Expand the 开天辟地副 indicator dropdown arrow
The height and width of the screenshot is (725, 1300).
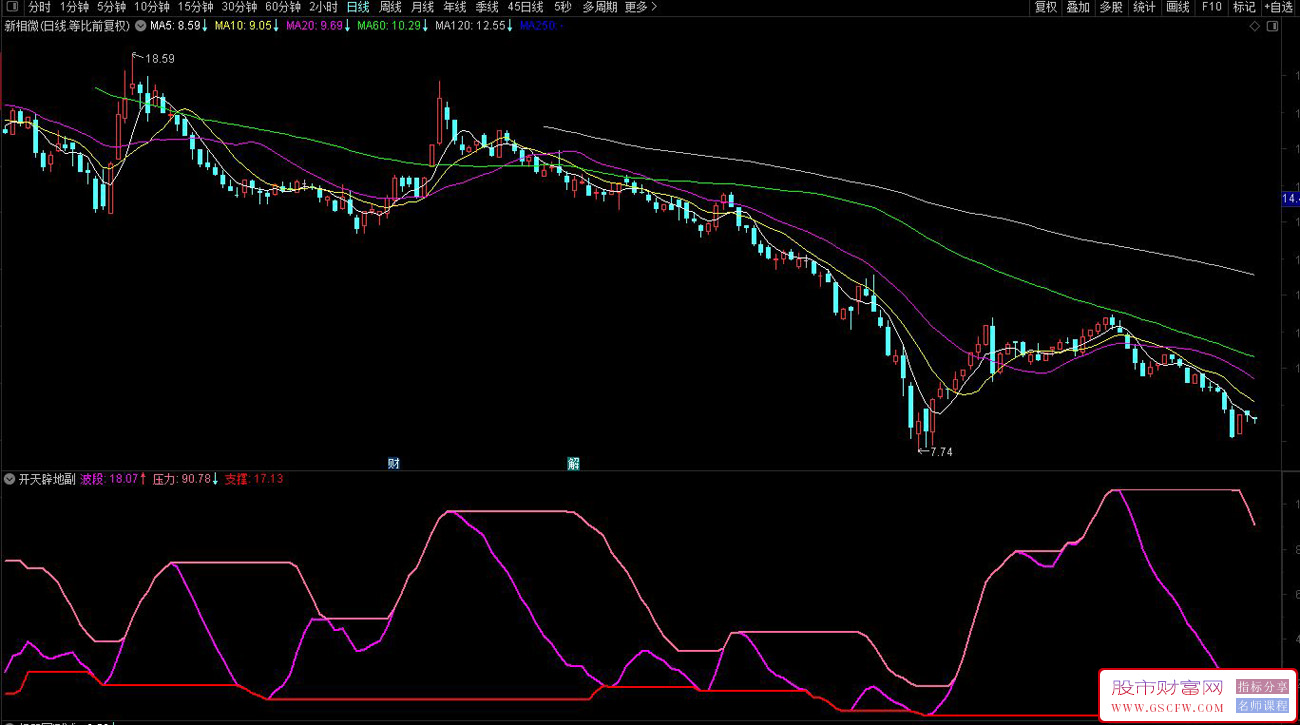pos(10,479)
